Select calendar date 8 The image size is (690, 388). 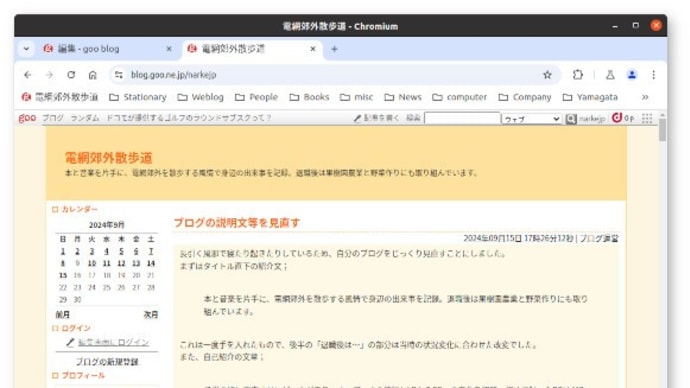point(62,263)
